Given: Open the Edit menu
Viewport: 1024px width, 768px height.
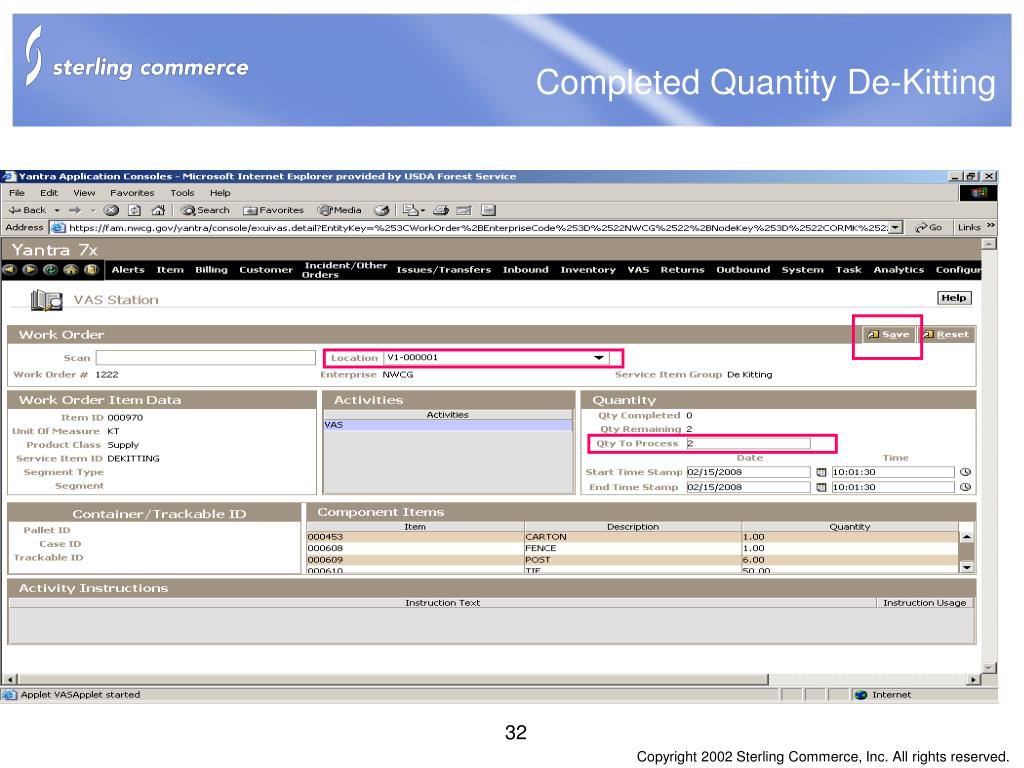Looking at the screenshot, I should click(49, 193).
